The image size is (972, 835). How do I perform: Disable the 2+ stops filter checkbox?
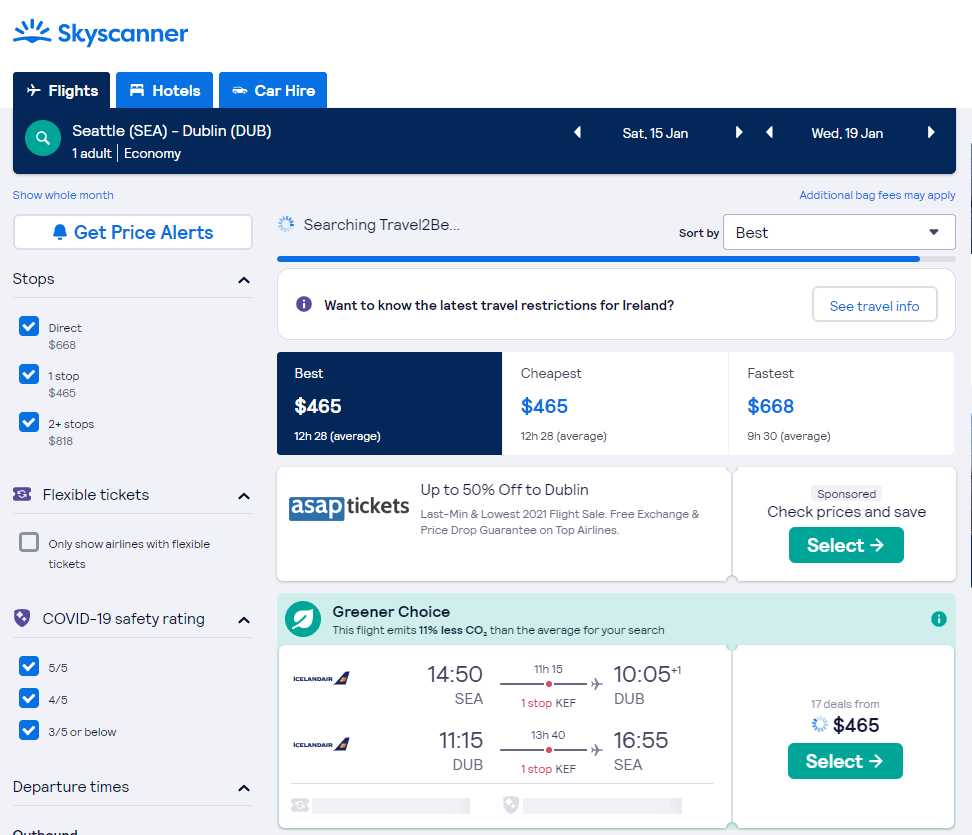28,422
